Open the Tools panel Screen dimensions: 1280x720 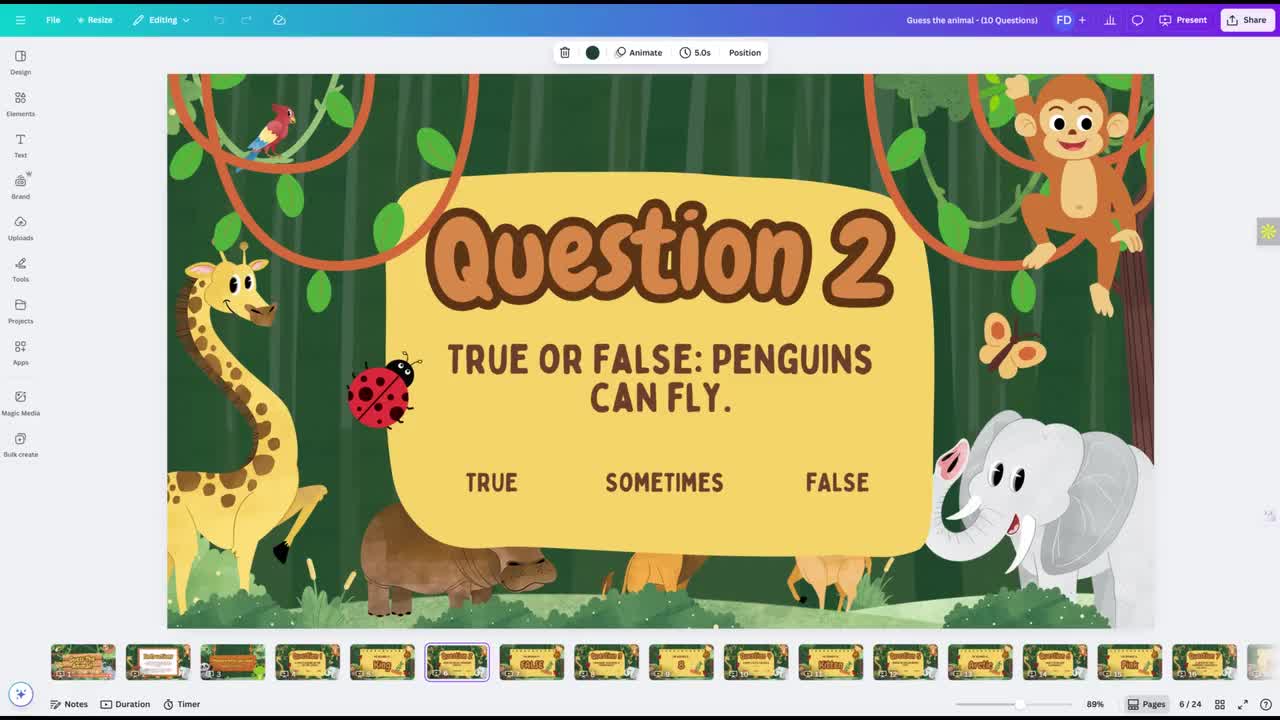coord(20,269)
